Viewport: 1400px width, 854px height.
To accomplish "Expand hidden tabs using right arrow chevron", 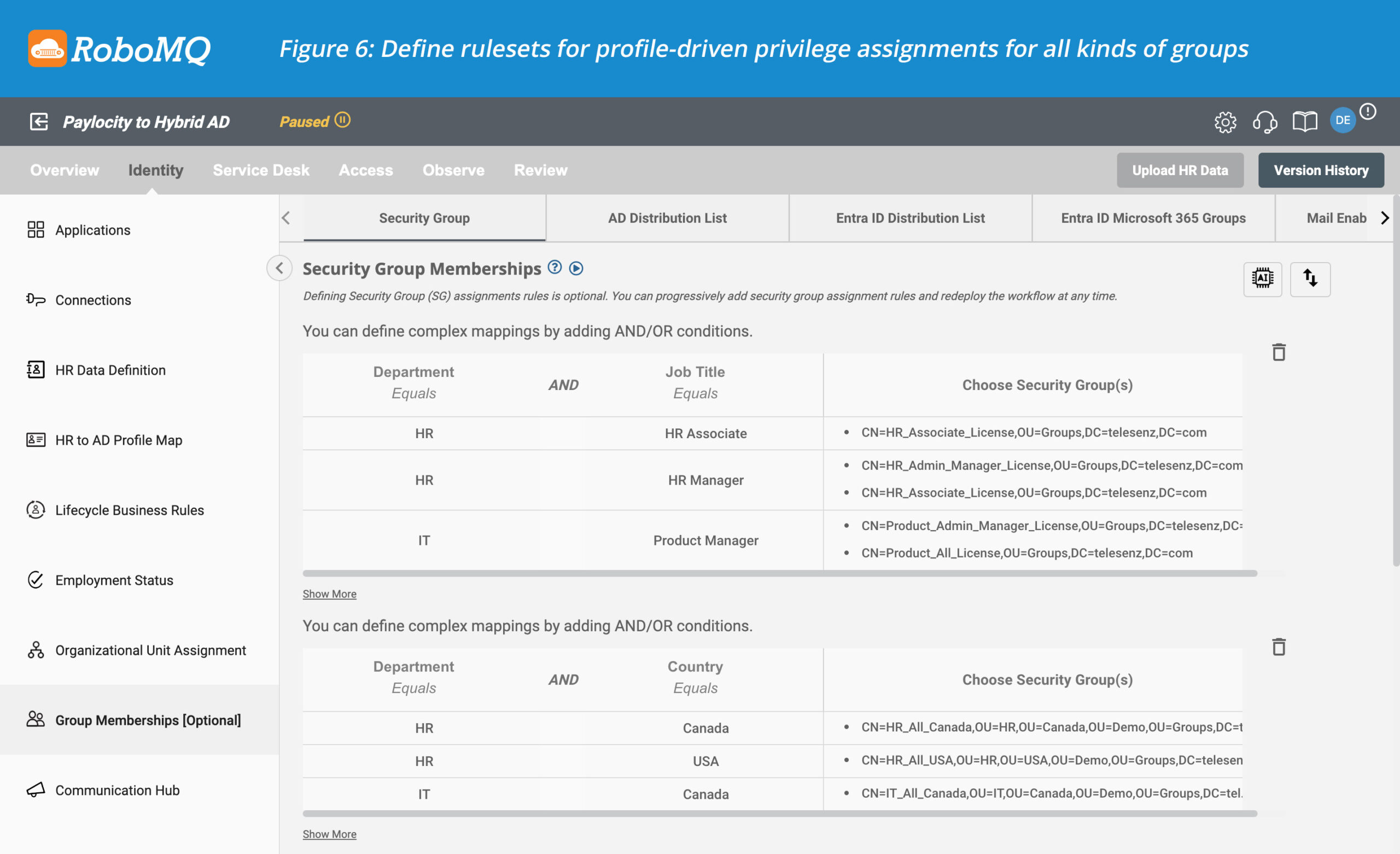I will coord(1384,218).
